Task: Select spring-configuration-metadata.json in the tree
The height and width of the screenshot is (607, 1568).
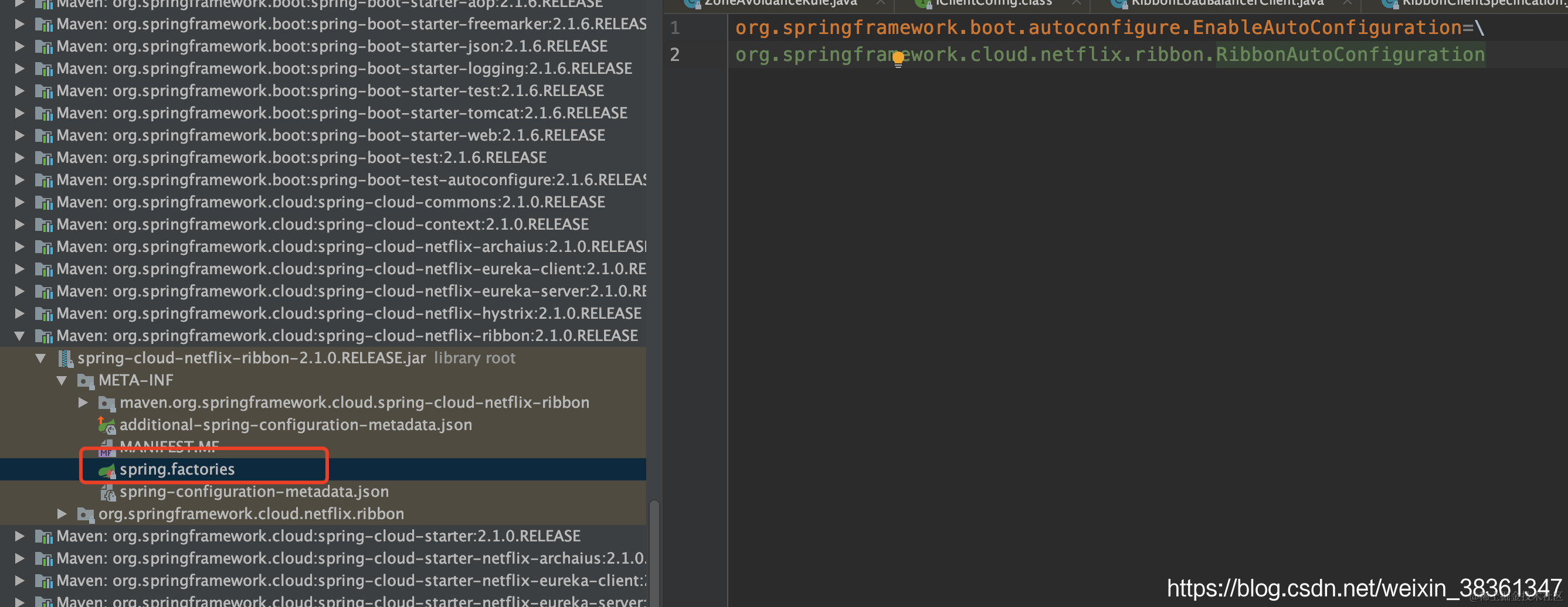Action: (254, 492)
